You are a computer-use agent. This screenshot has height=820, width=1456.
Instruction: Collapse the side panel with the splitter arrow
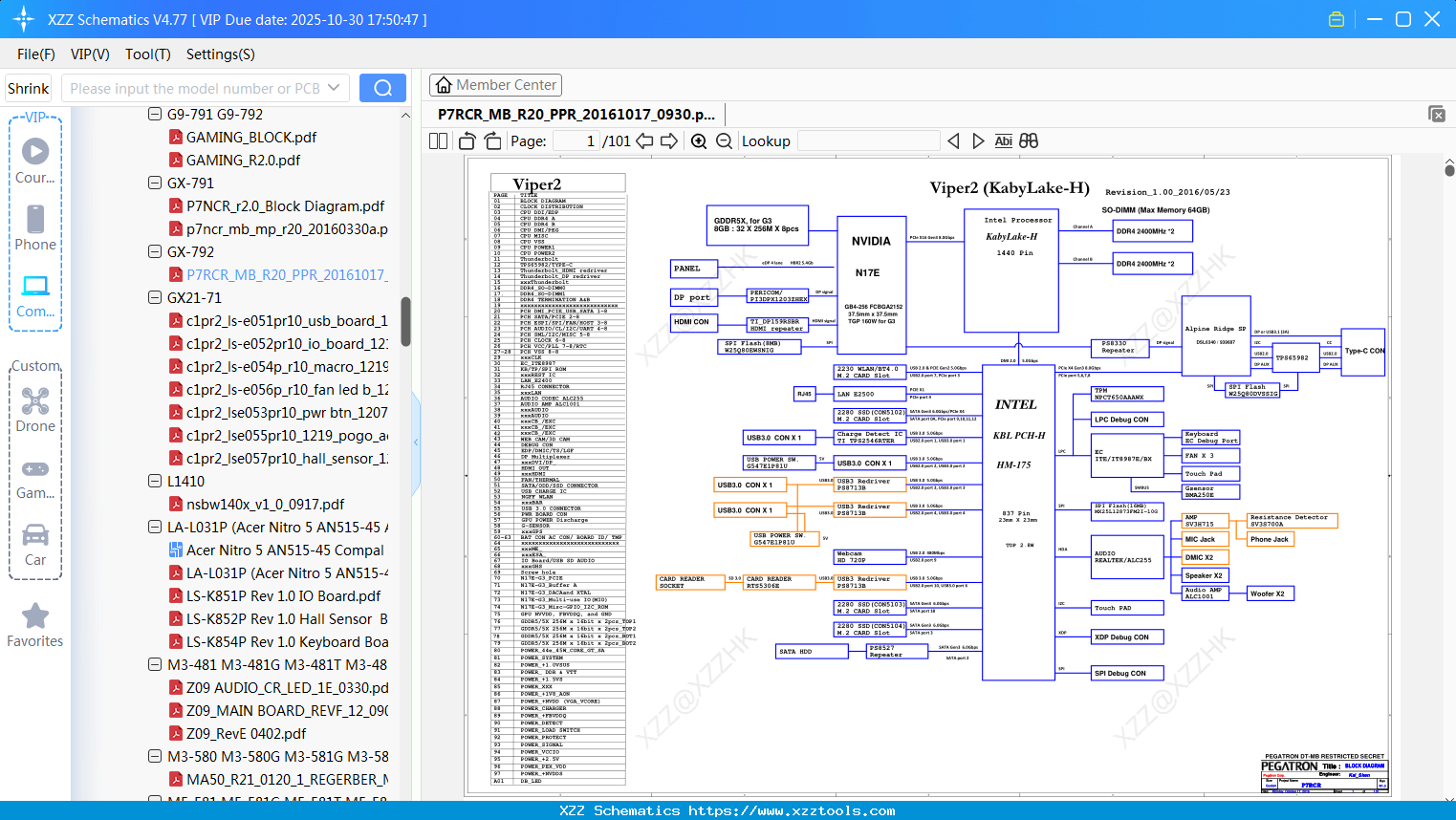tap(416, 442)
